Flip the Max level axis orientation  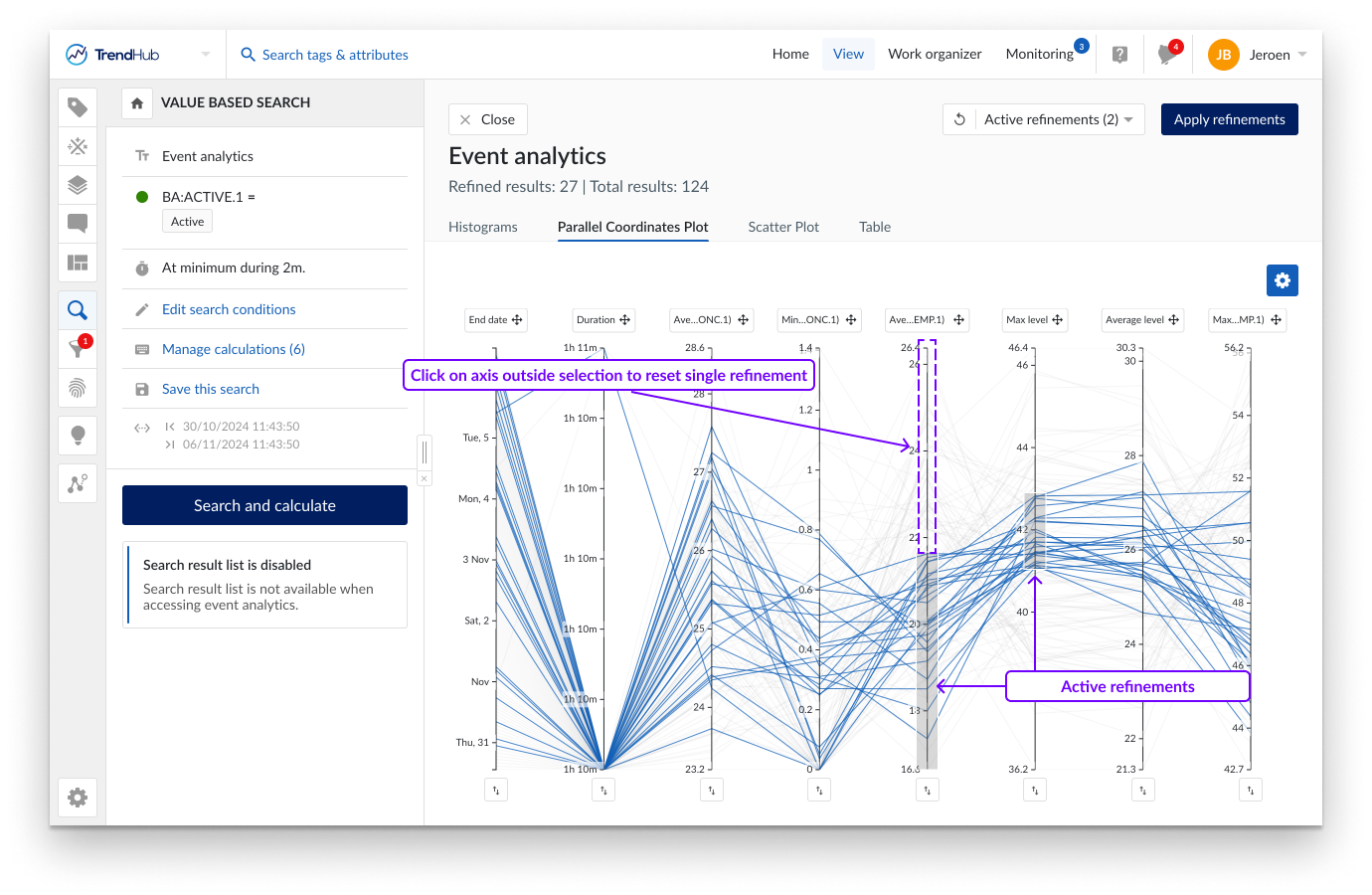pyautogui.click(x=1035, y=790)
